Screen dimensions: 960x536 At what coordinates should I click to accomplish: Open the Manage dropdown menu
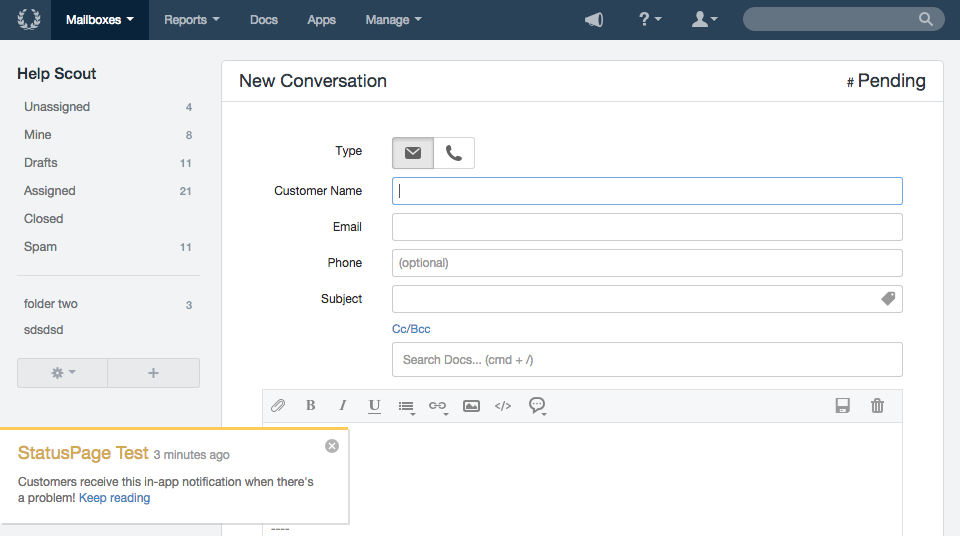point(394,20)
